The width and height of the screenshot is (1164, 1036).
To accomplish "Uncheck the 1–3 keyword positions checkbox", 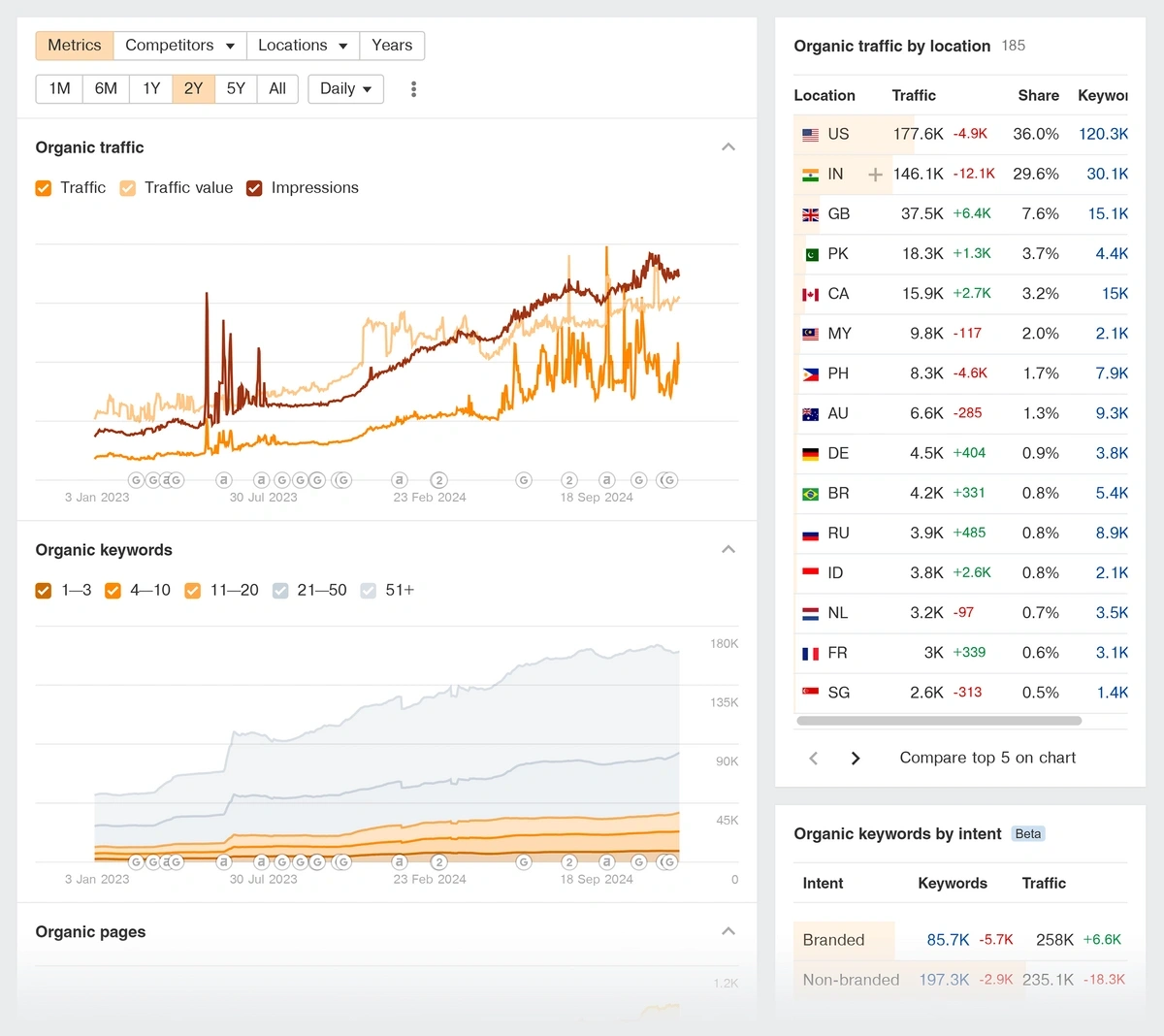I will (x=44, y=591).
